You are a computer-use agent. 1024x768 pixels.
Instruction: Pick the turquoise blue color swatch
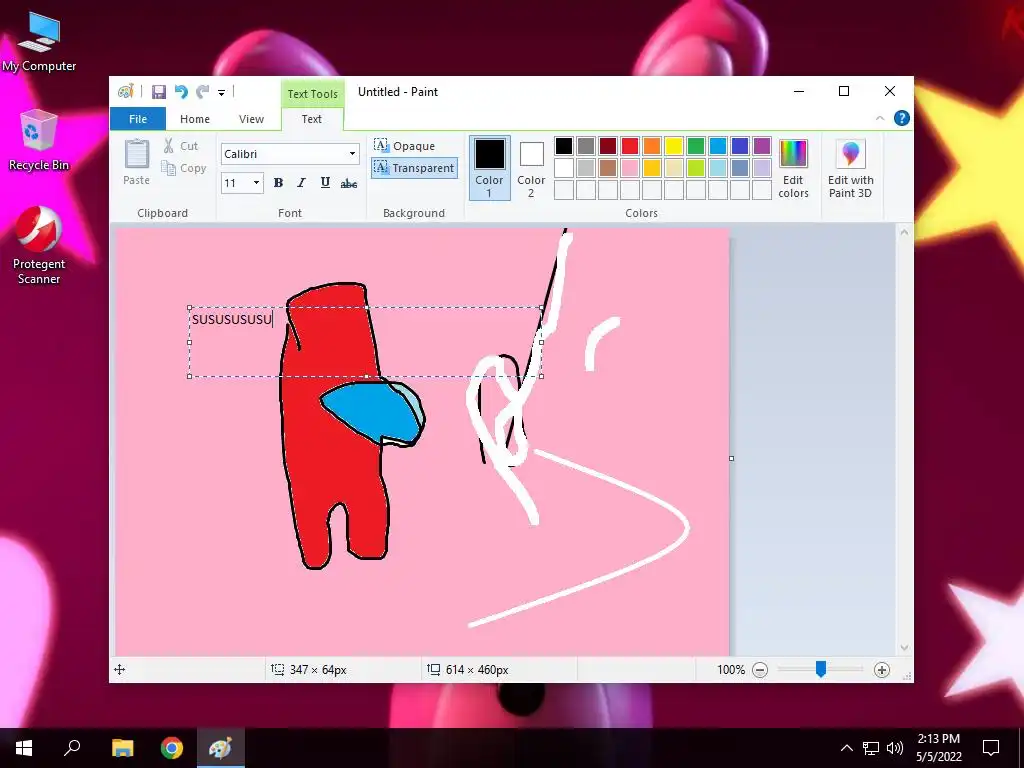point(718,146)
